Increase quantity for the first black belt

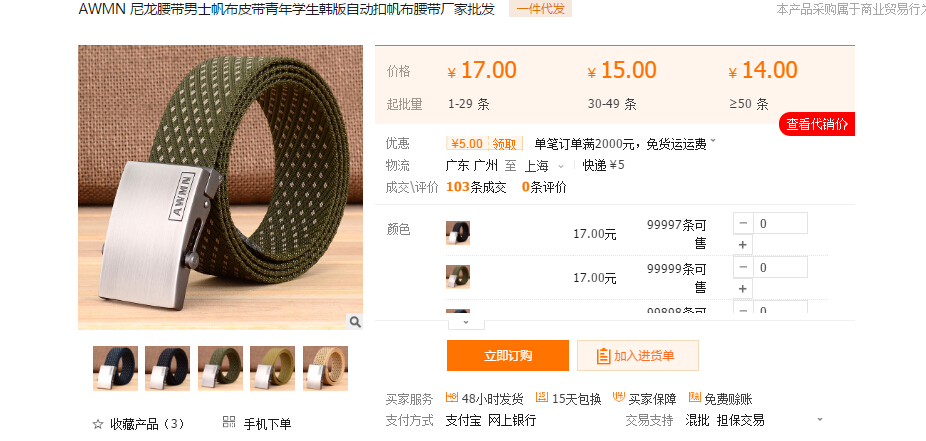point(743,244)
